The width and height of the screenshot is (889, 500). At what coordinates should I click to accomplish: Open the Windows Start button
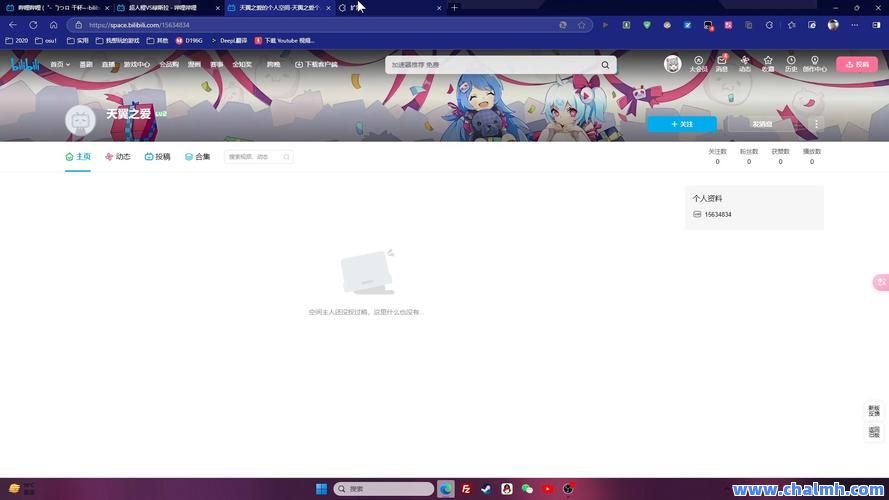point(321,489)
